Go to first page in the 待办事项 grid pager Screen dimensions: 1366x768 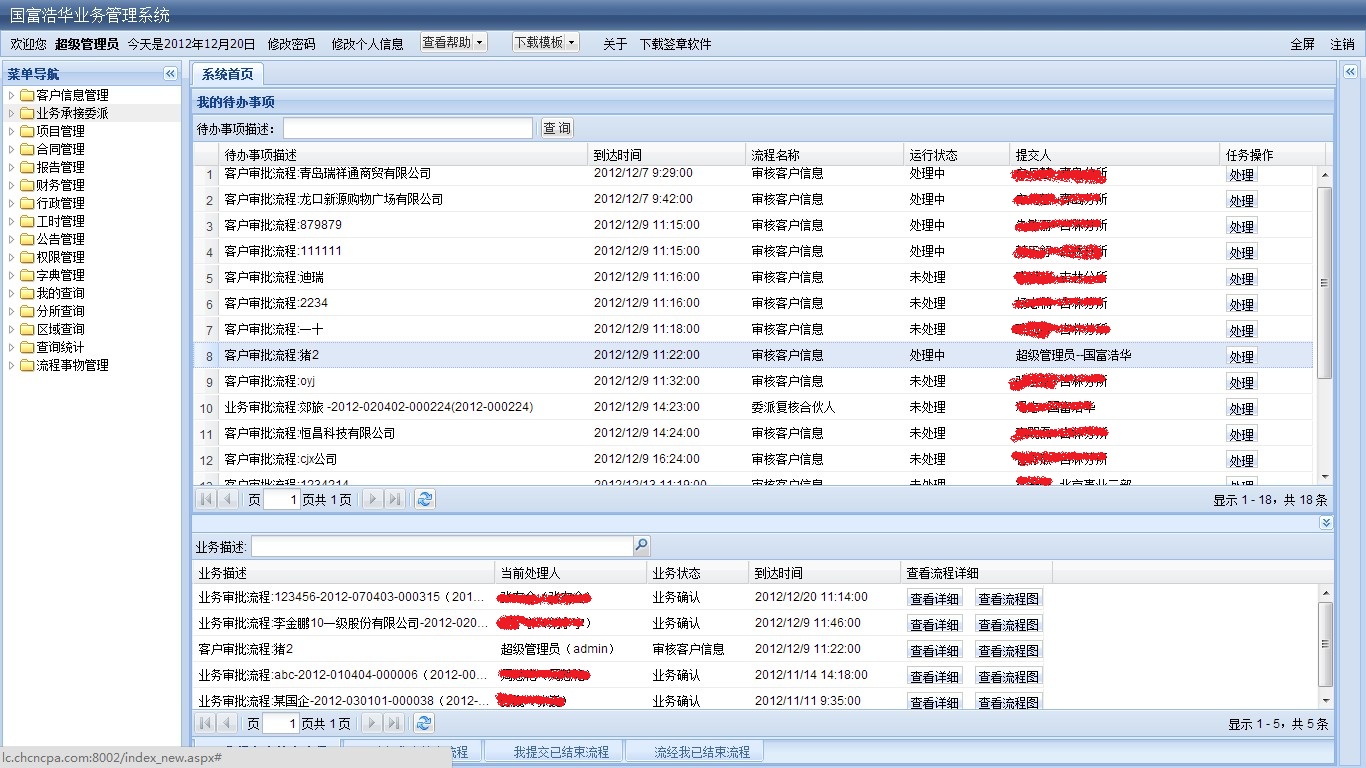pyautogui.click(x=206, y=499)
